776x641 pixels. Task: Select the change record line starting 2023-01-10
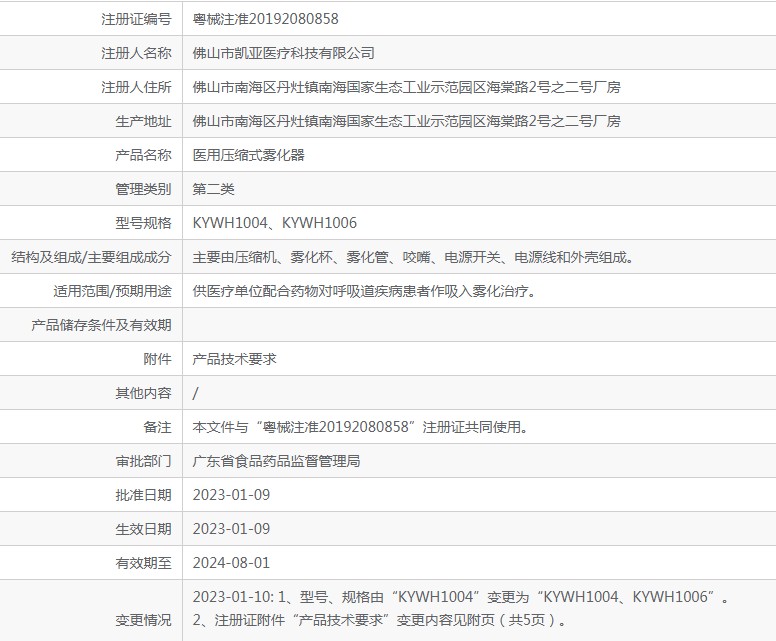pos(461,597)
